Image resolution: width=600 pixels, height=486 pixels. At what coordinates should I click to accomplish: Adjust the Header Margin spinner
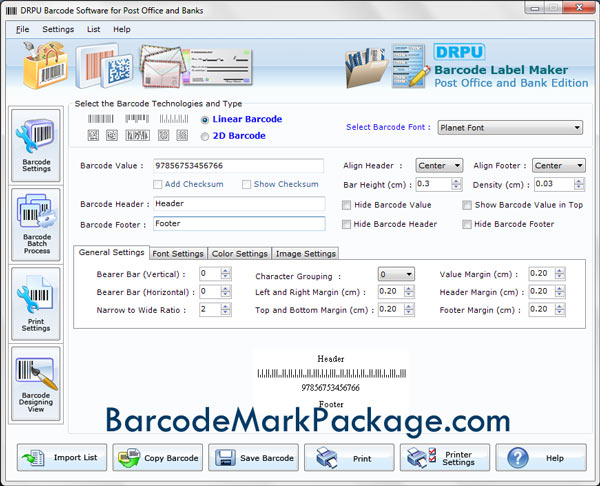560,292
